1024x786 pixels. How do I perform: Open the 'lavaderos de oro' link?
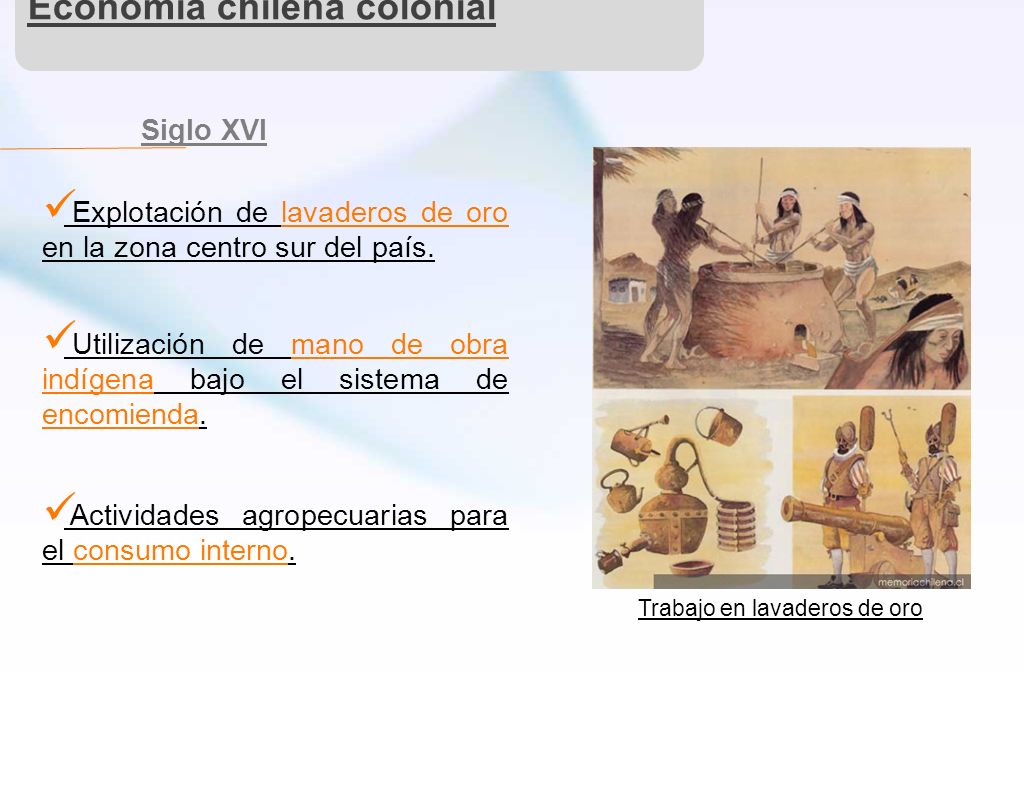(x=394, y=213)
